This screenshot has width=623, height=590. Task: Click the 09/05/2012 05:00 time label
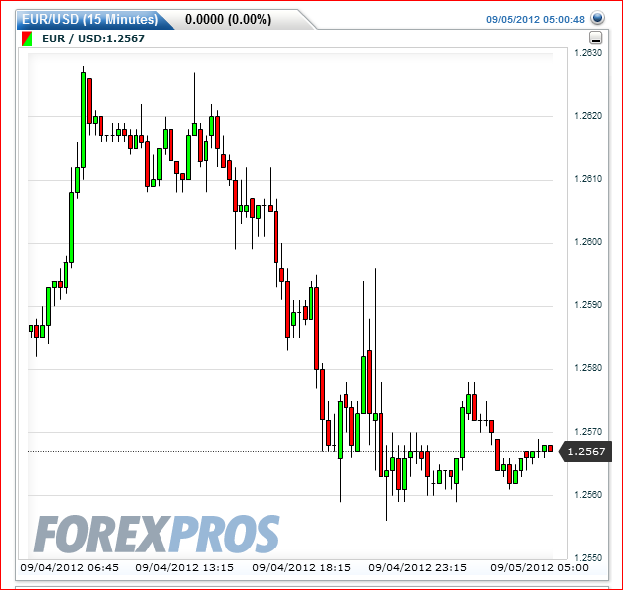point(539,567)
